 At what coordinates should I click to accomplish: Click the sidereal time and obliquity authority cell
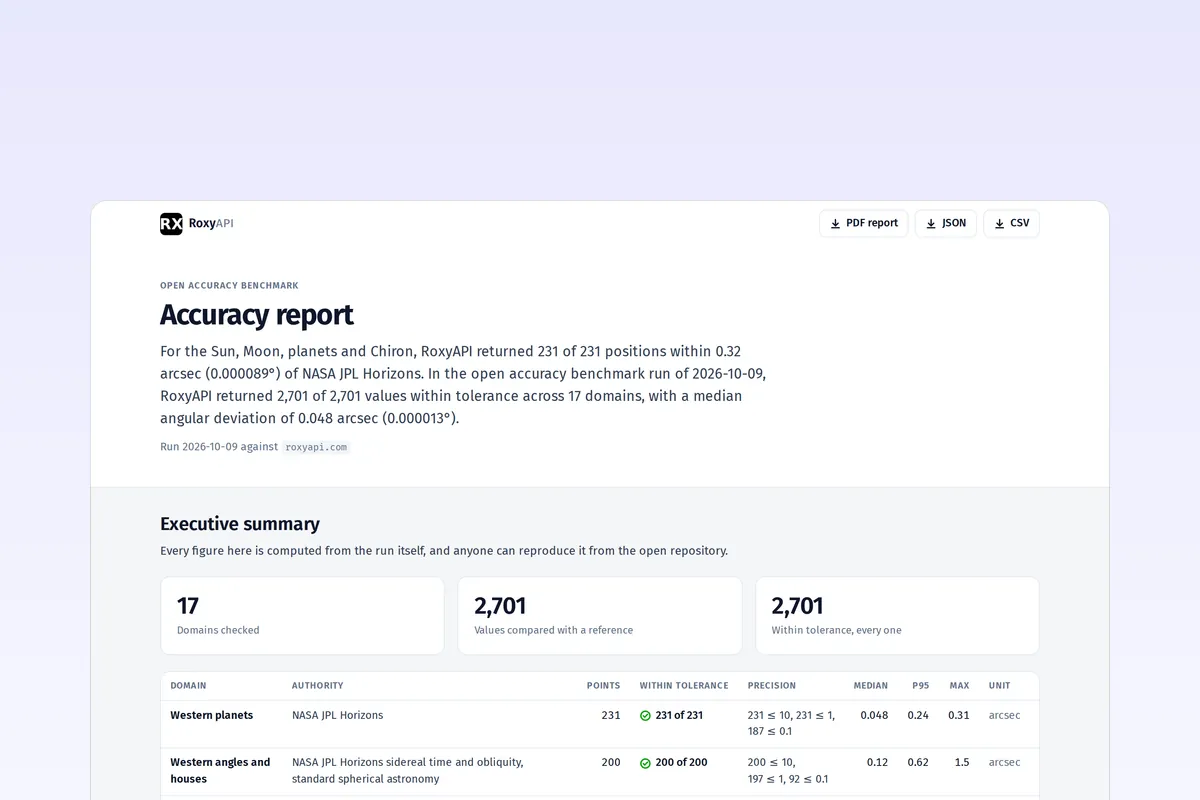click(x=408, y=771)
